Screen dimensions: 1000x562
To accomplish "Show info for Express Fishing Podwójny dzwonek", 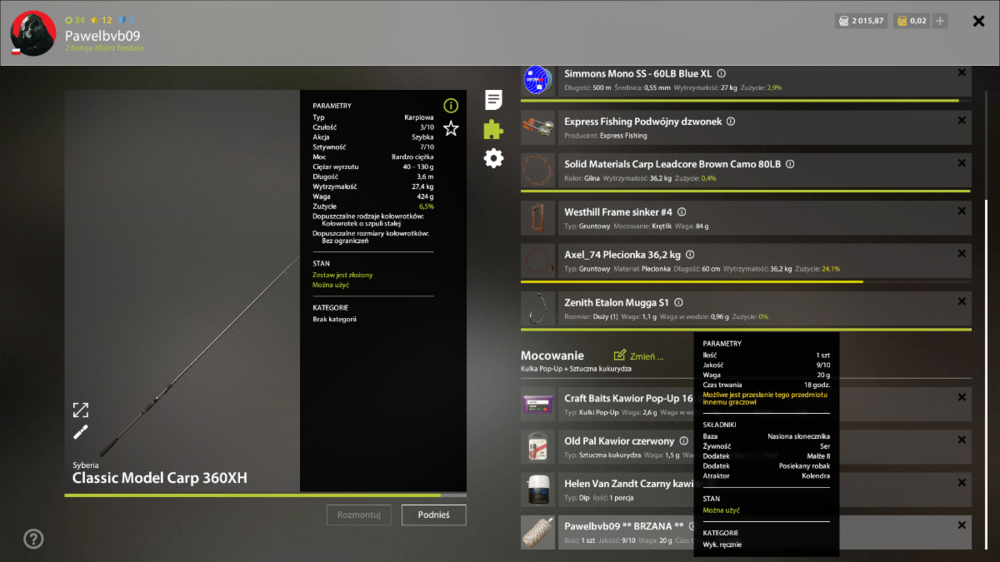I will pos(731,122).
